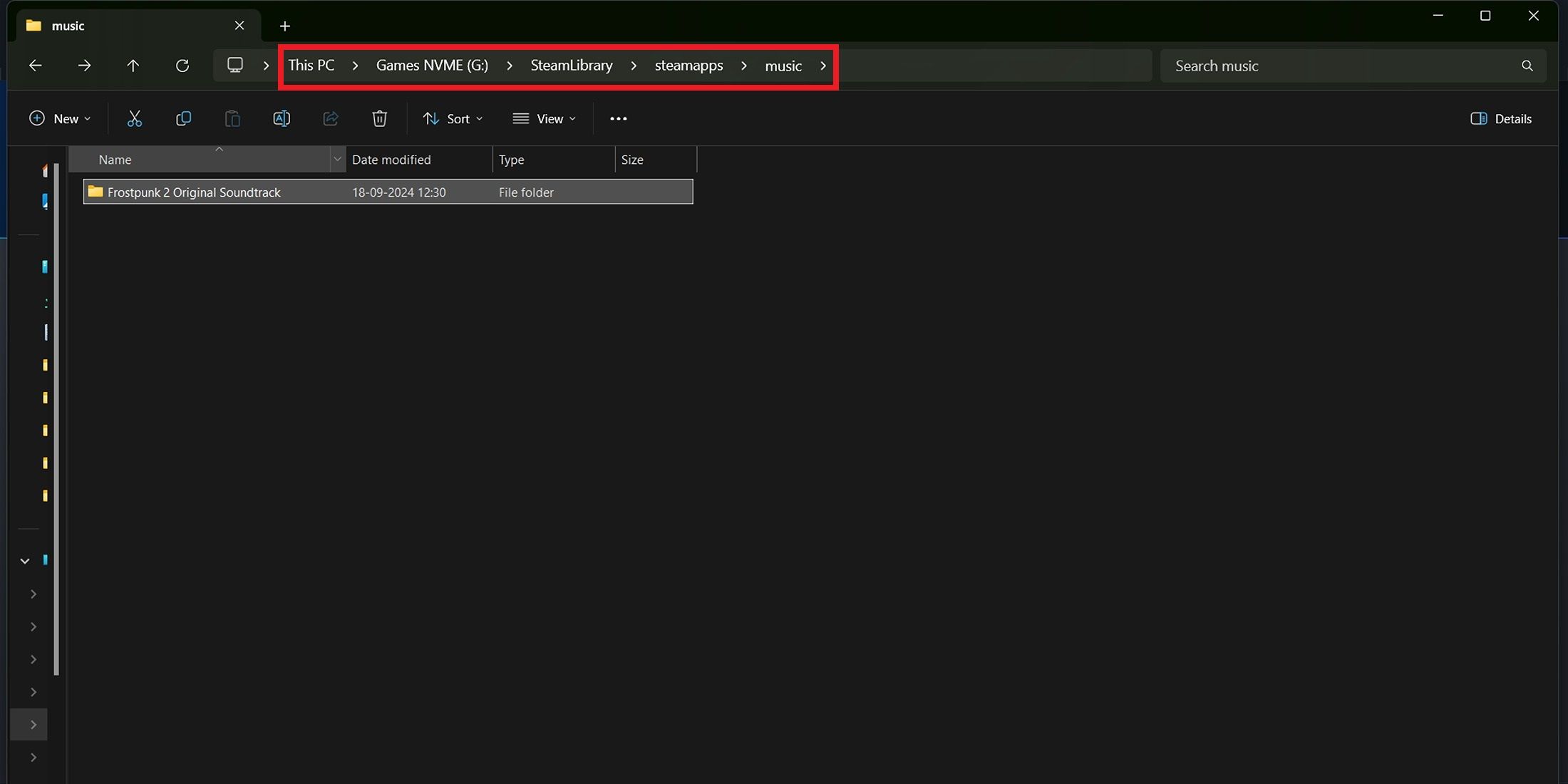The width and height of the screenshot is (1568, 784).
Task: Select music breadcrumb segment
Action: (x=783, y=66)
